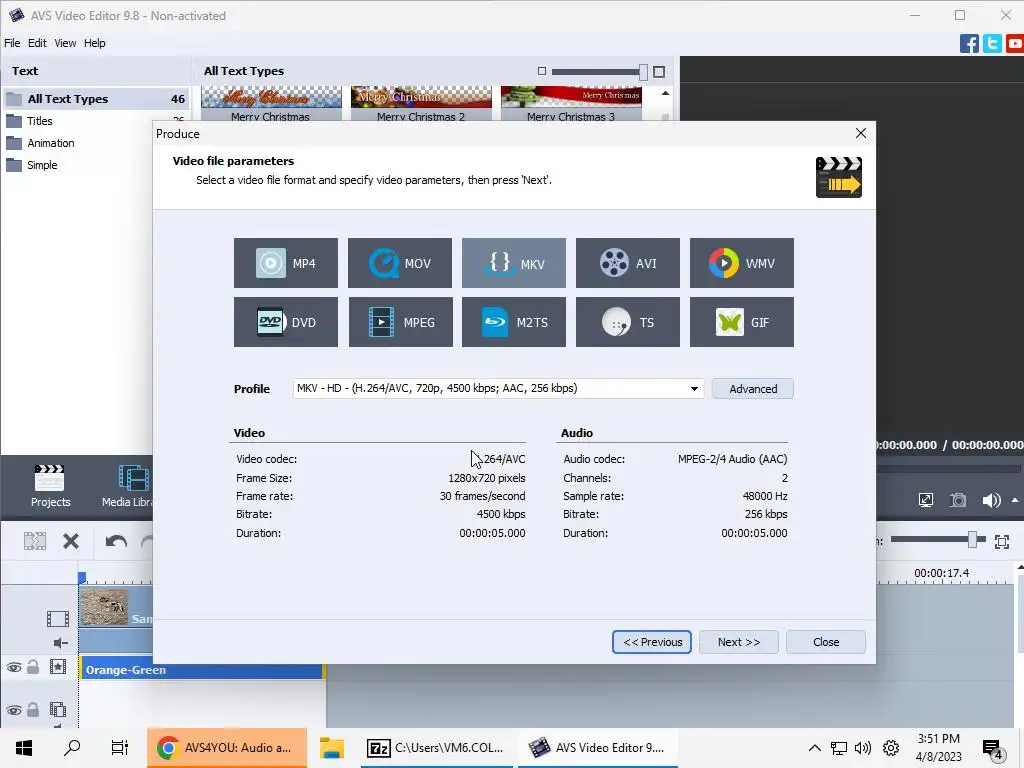This screenshot has height=768, width=1024.
Task: Click the preview volume speaker icon
Action: point(991,500)
